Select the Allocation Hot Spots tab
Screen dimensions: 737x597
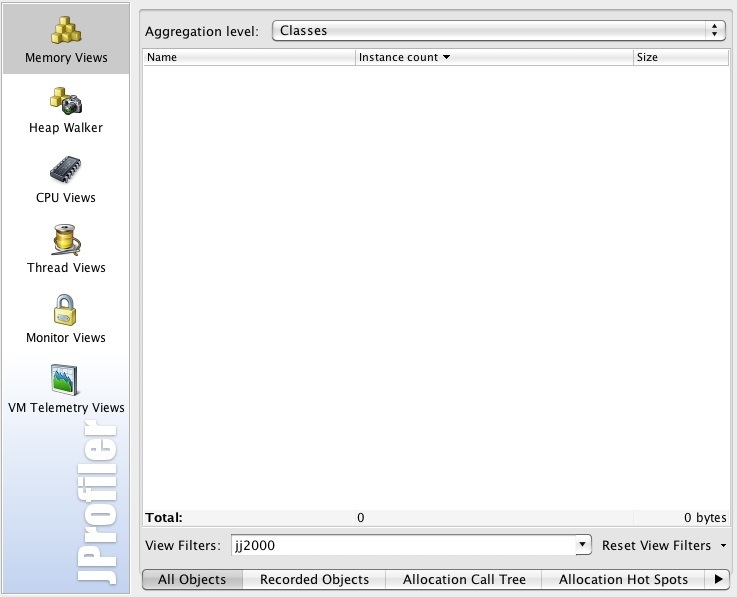(623, 579)
